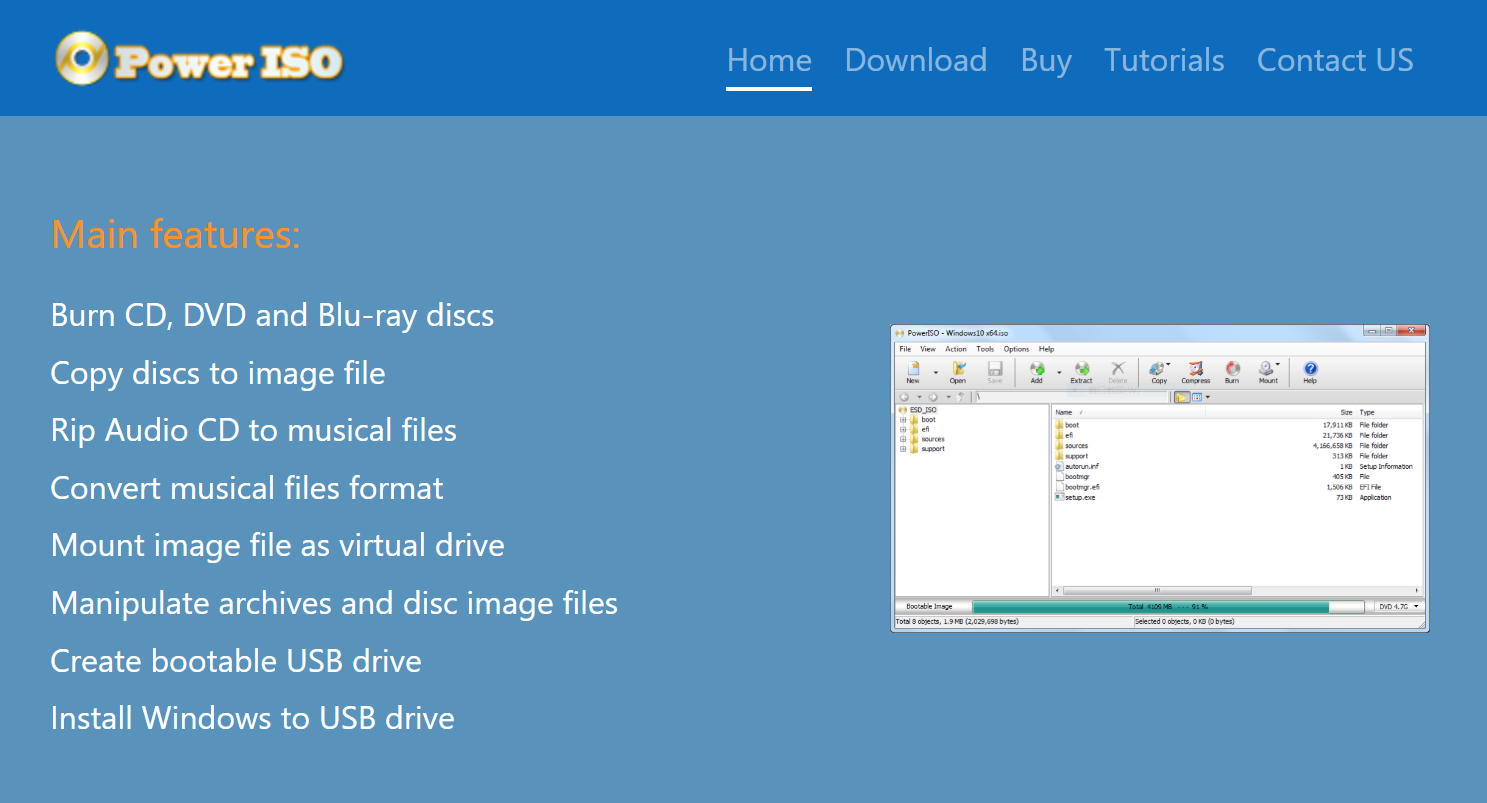
Task: Navigate to Tutorials in the header
Action: point(1164,60)
